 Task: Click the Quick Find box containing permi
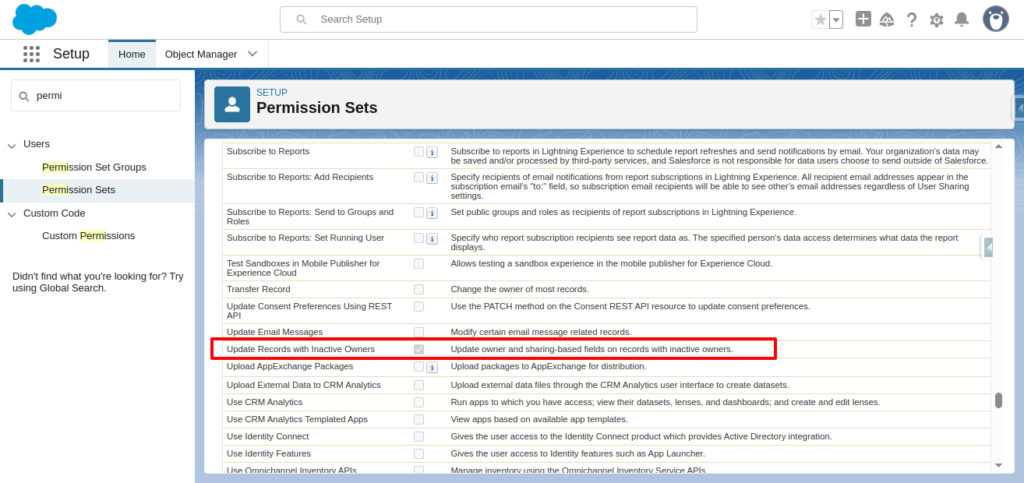[x=96, y=96]
